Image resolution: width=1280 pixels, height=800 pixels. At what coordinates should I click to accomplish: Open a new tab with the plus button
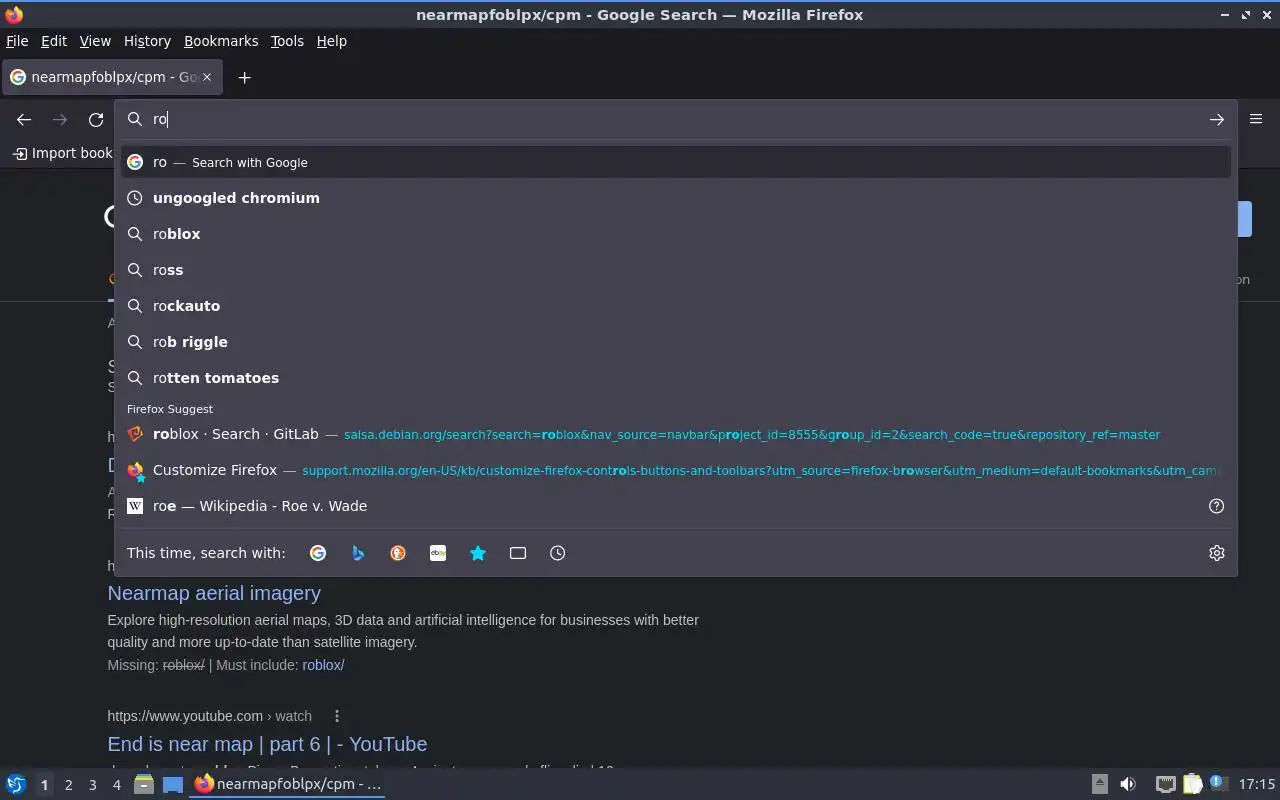[244, 77]
